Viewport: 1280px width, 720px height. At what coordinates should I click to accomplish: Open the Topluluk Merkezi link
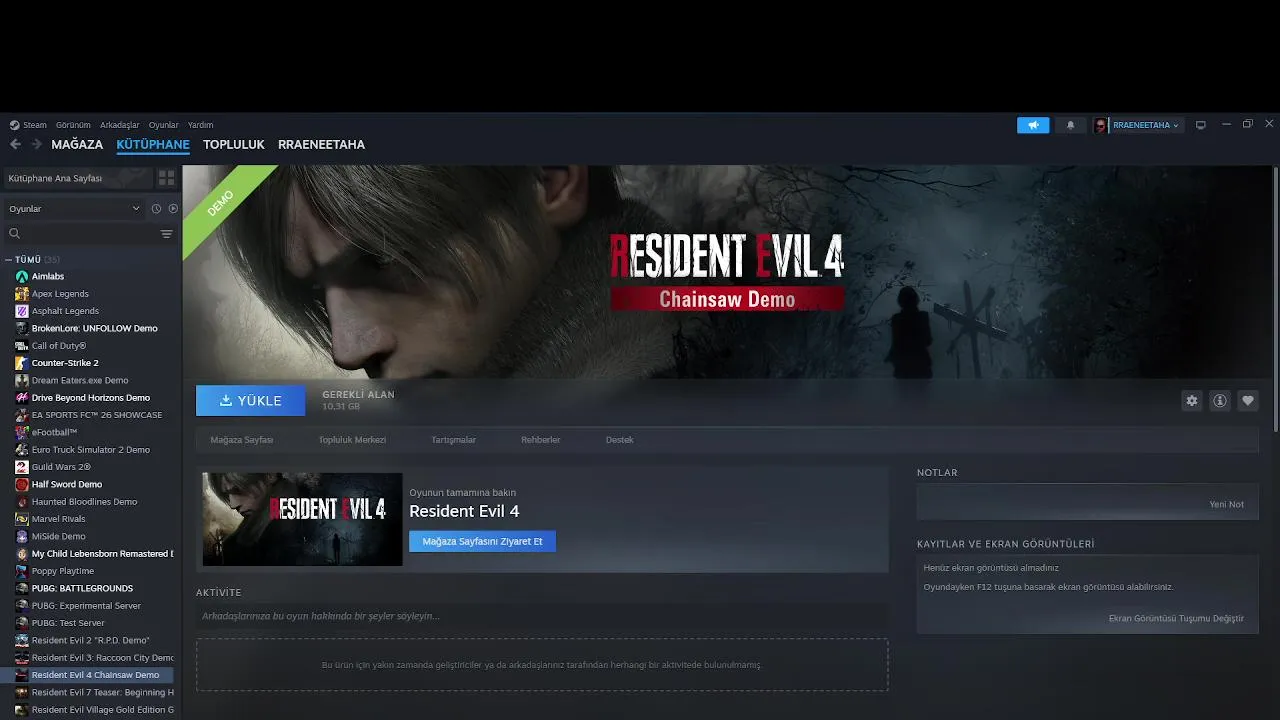point(352,440)
